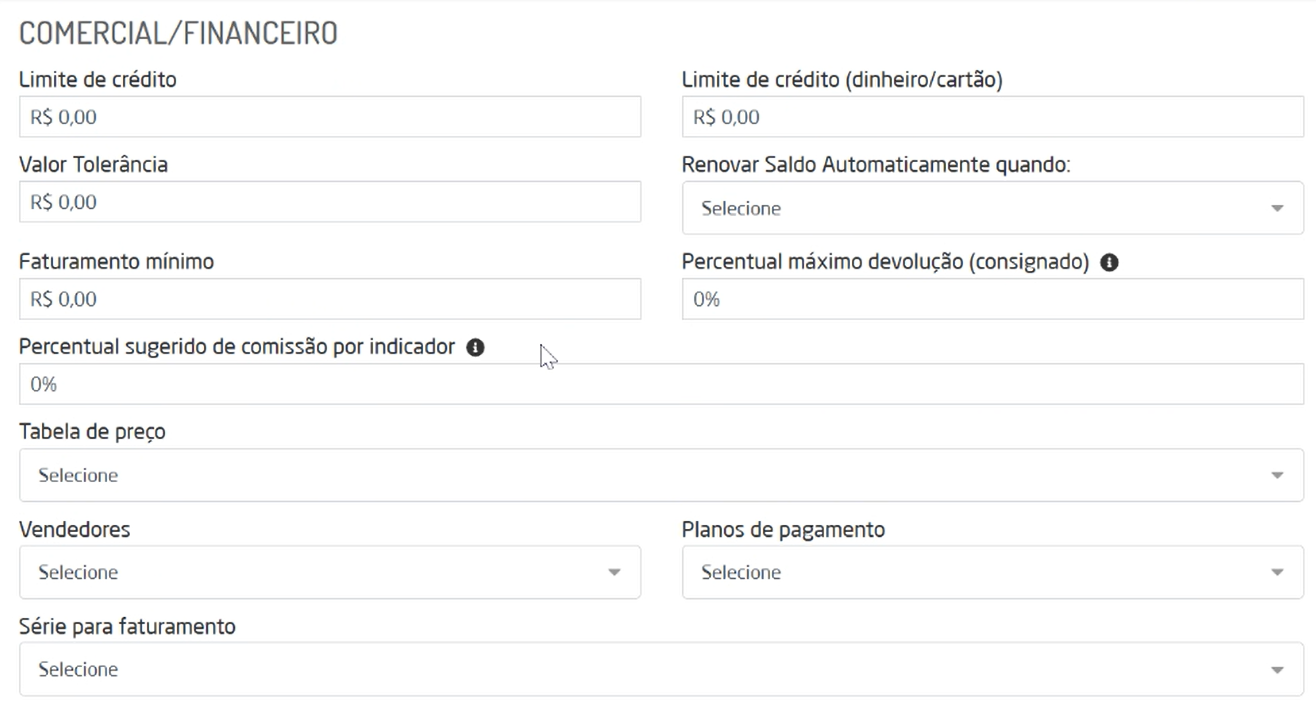Click the comissão por indicador percentage field
This screenshot has width=1316, height=714.
(660, 384)
